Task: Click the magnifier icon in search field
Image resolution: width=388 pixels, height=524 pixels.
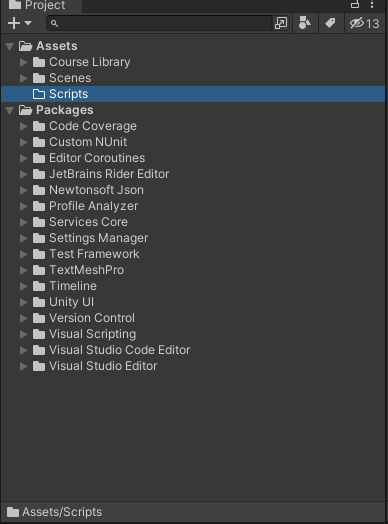Action: pos(54,23)
